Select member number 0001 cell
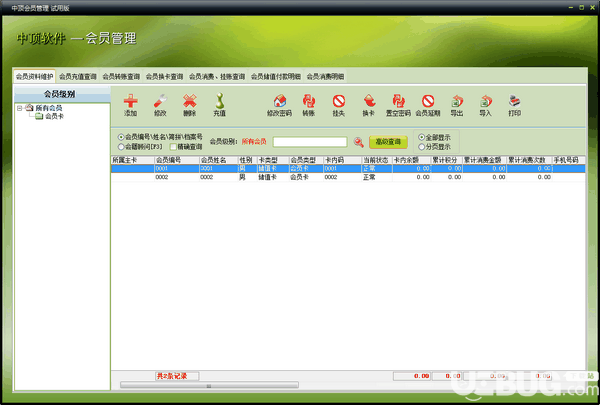The image size is (600, 405). click(x=177, y=168)
